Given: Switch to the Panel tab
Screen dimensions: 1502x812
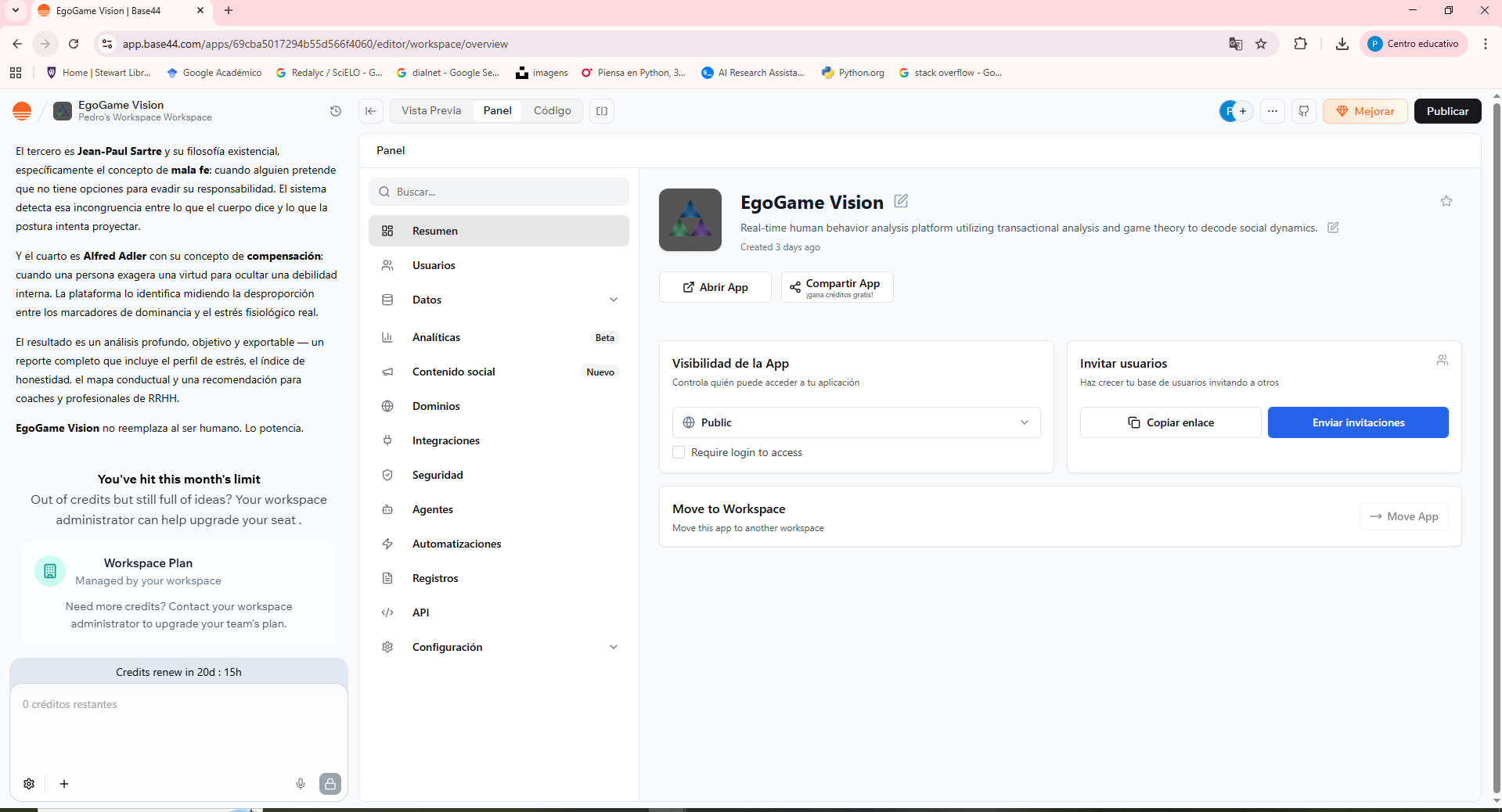Looking at the screenshot, I should pyautogui.click(x=498, y=111).
